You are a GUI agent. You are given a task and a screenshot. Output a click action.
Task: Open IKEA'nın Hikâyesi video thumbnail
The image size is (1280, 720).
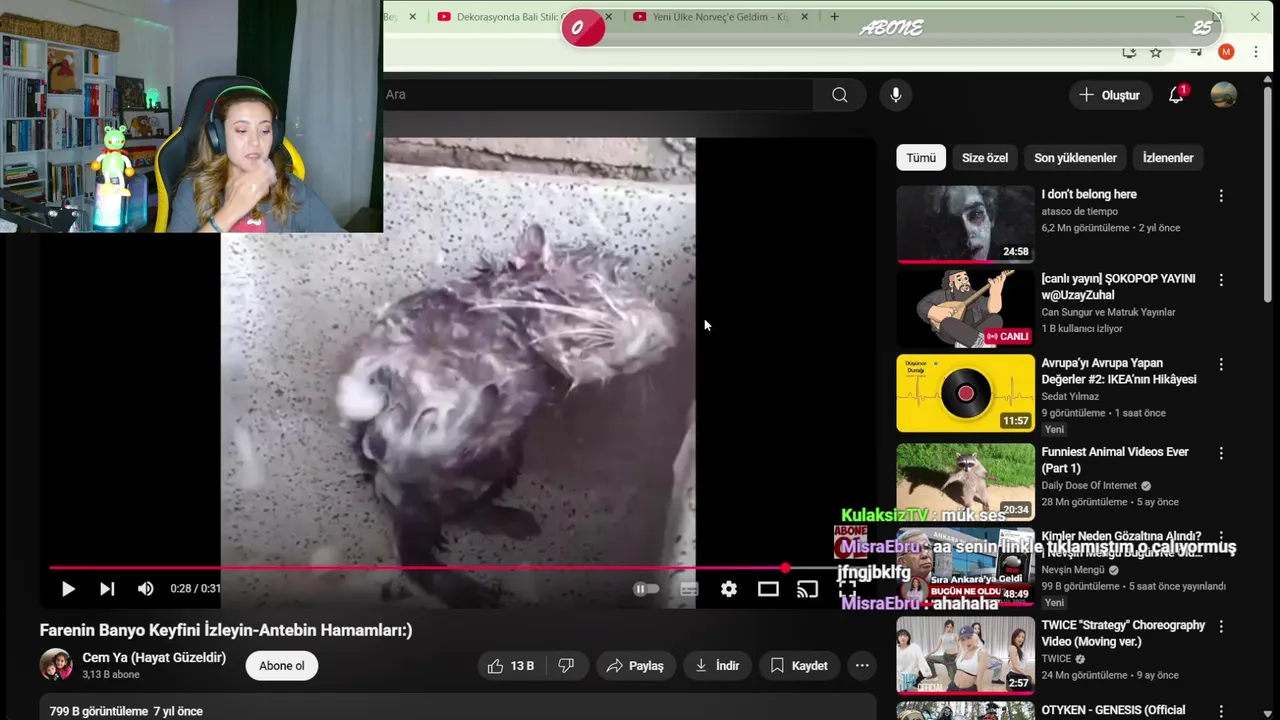point(966,393)
